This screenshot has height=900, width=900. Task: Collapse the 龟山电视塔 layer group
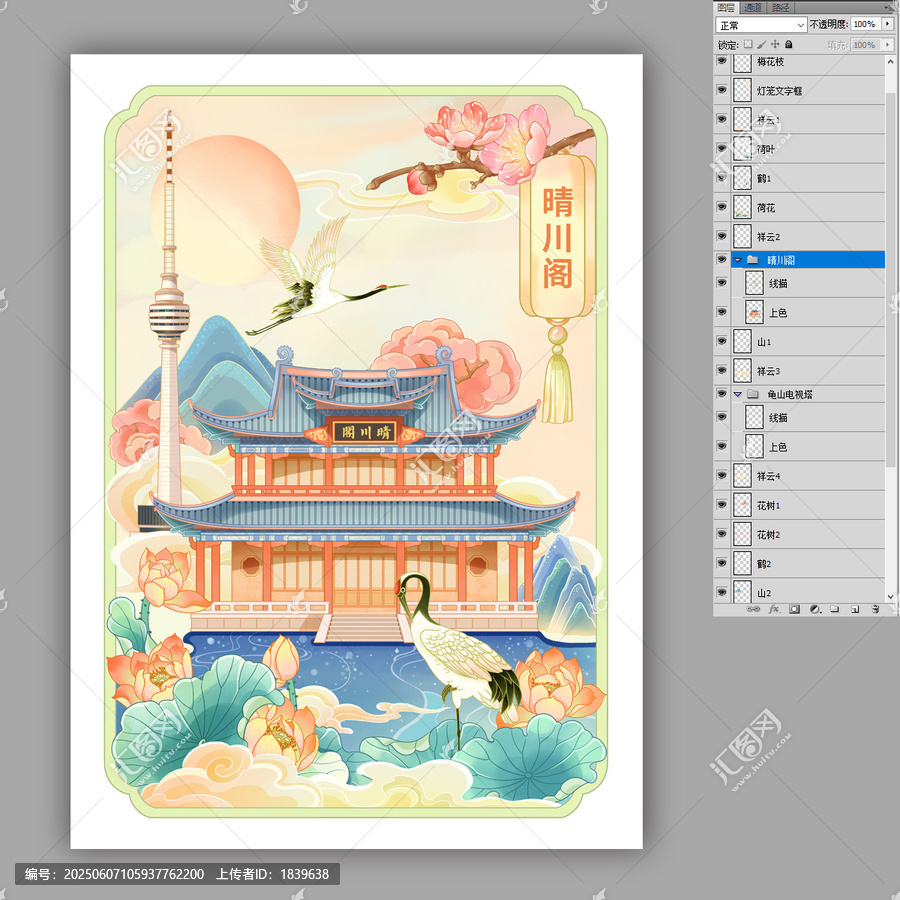[738, 394]
